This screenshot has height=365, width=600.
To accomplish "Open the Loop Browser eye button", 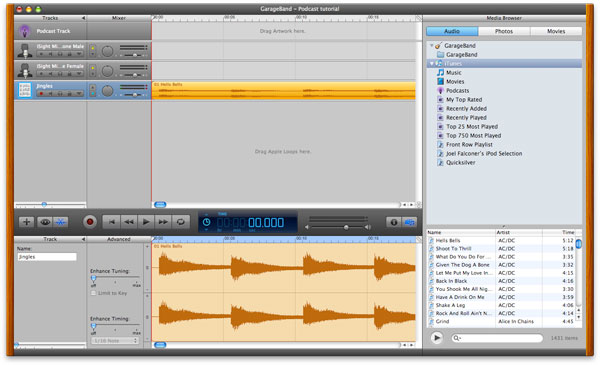I will (x=45, y=222).
